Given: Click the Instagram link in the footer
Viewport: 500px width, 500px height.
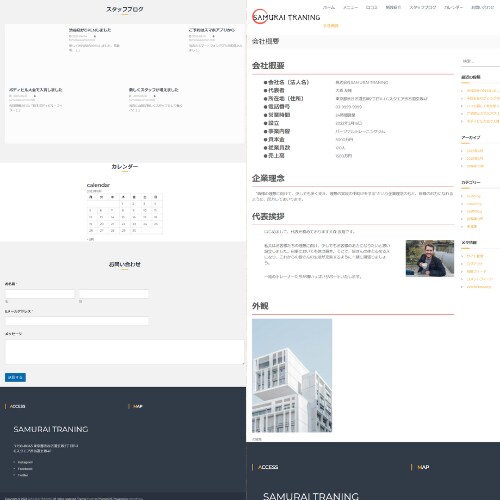Looking at the screenshot, I should 25,462.
